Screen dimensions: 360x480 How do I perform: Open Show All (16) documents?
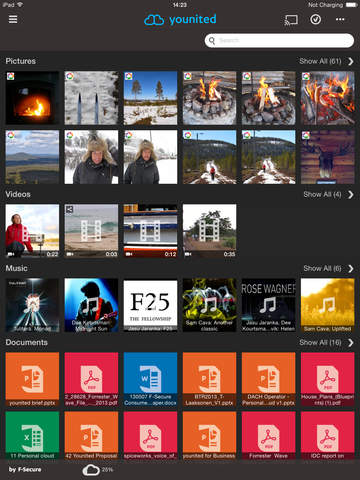tap(326, 343)
